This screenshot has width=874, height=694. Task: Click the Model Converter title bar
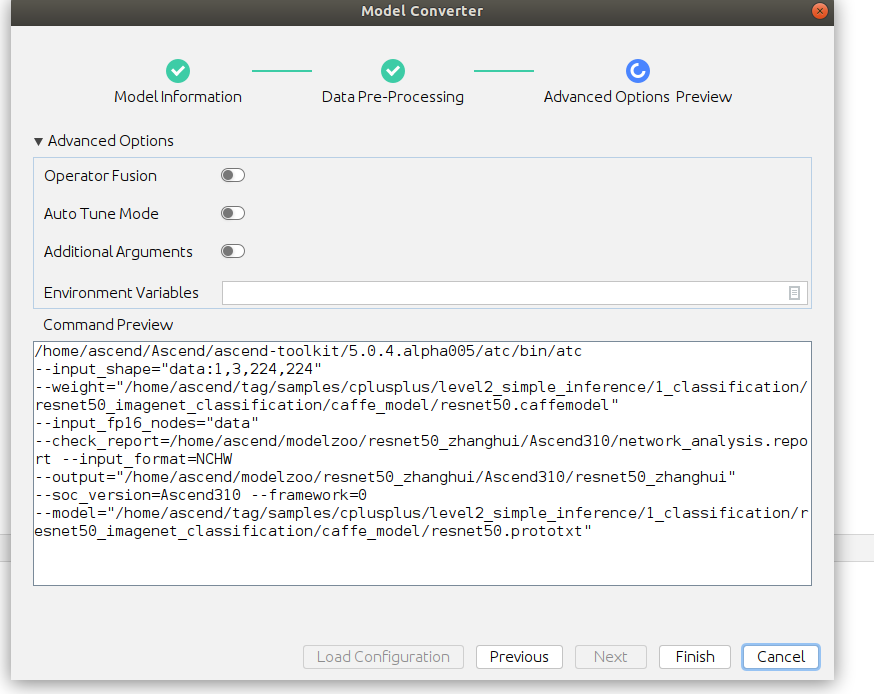421,11
